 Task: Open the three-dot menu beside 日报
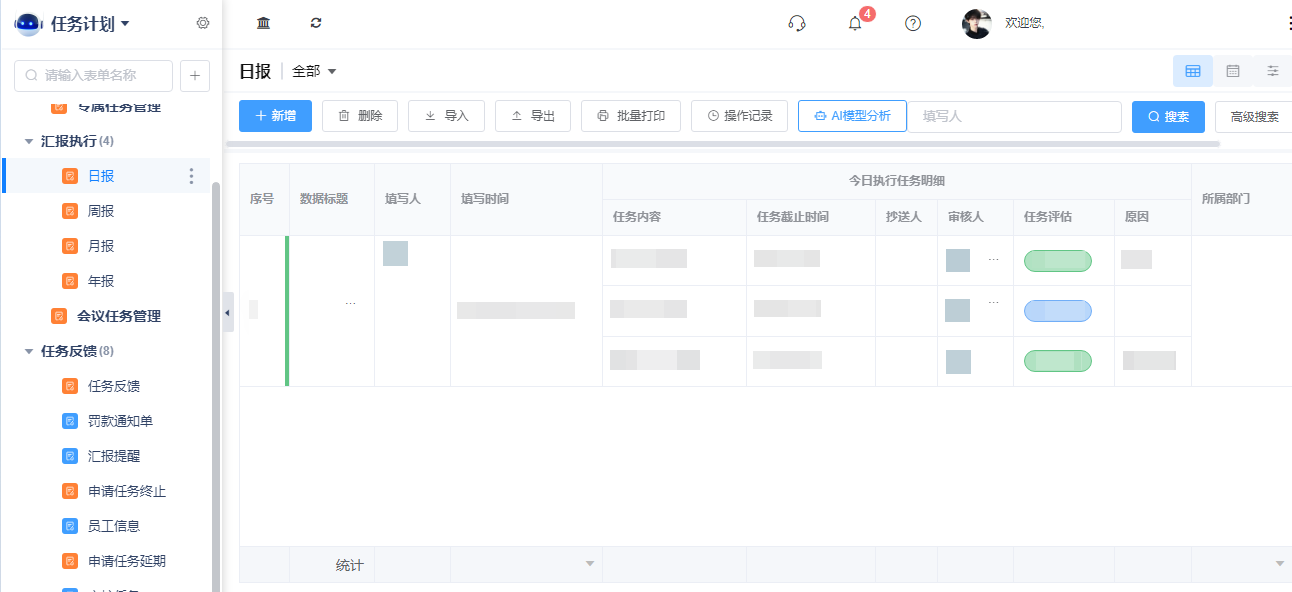click(192, 176)
